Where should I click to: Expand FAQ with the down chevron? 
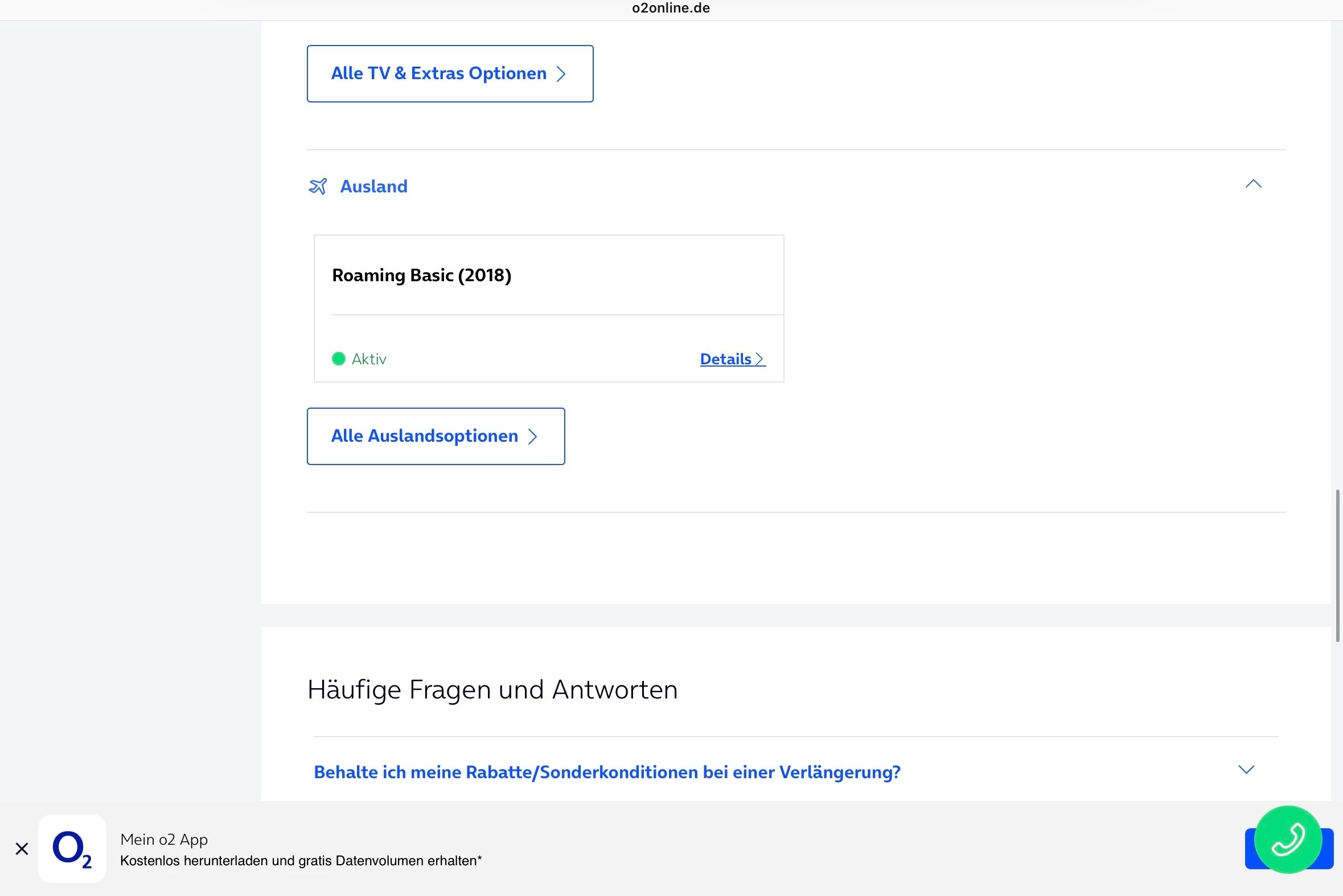tap(1246, 770)
